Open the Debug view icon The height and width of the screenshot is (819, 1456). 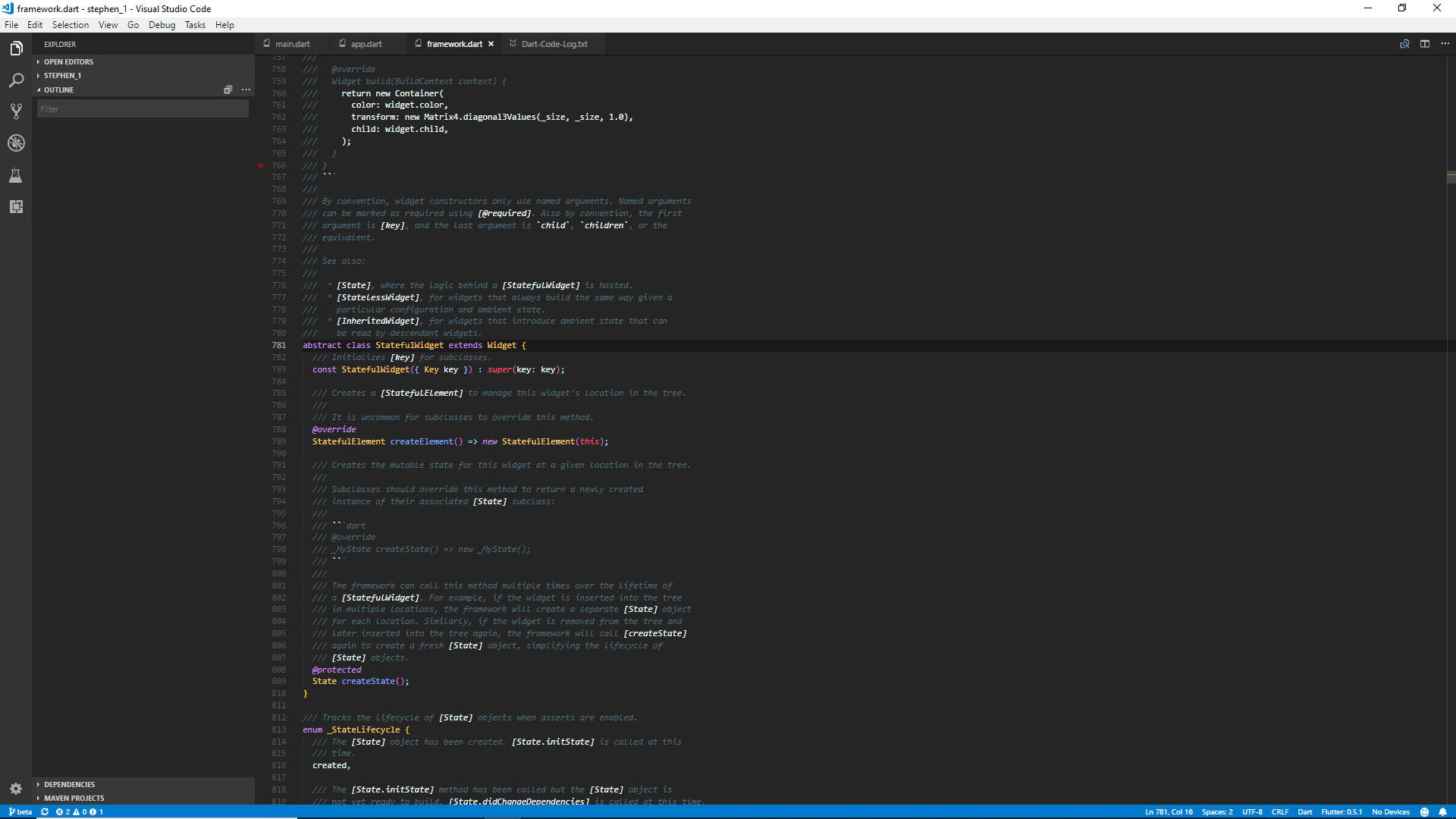pos(16,143)
